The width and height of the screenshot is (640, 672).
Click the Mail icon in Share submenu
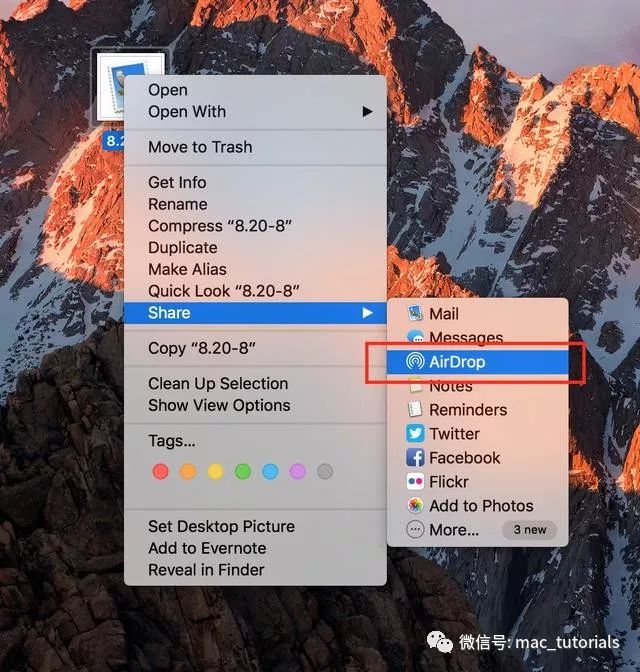coord(415,314)
